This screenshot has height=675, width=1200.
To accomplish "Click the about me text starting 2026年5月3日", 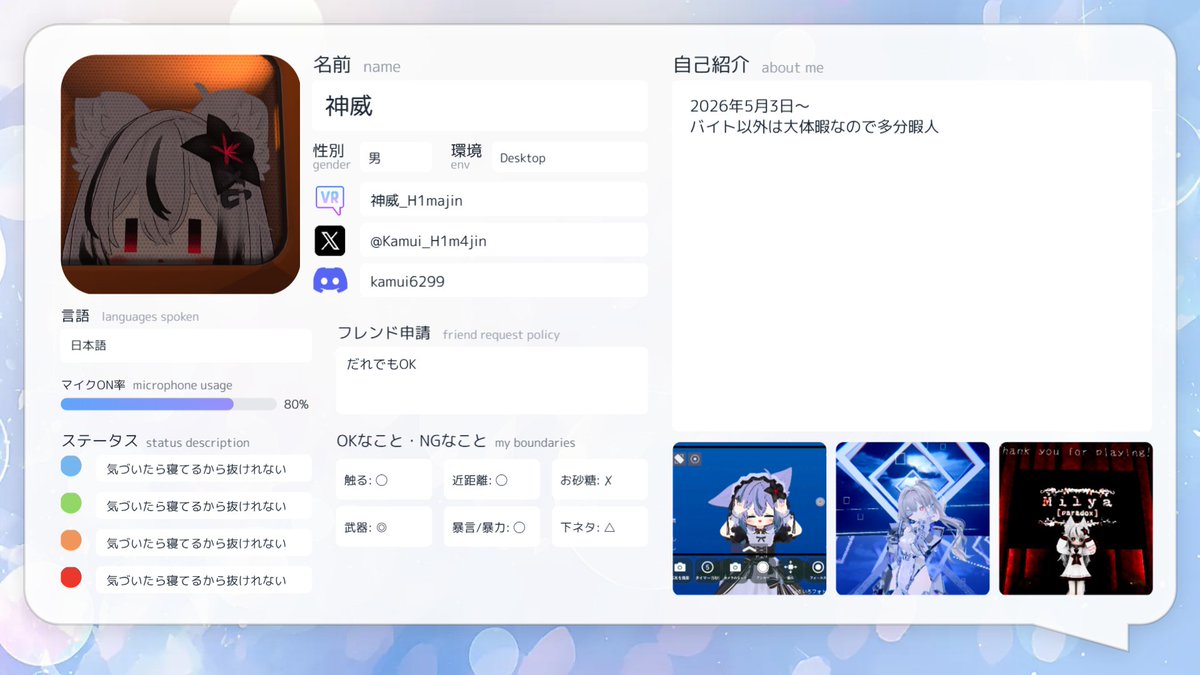I will [815, 117].
